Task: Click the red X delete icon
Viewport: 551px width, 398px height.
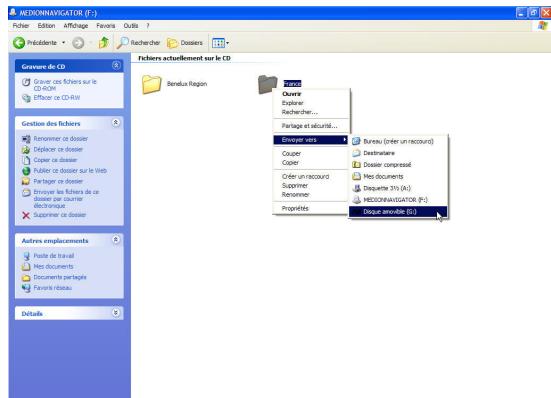Action: point(26,215)
